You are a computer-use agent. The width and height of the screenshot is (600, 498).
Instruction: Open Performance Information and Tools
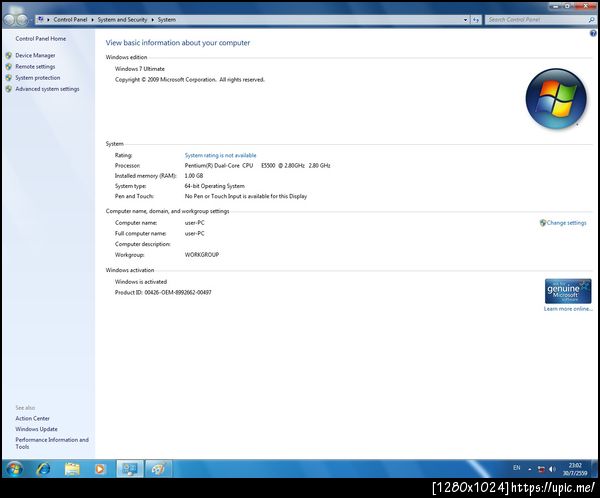[x=52, y=443]
